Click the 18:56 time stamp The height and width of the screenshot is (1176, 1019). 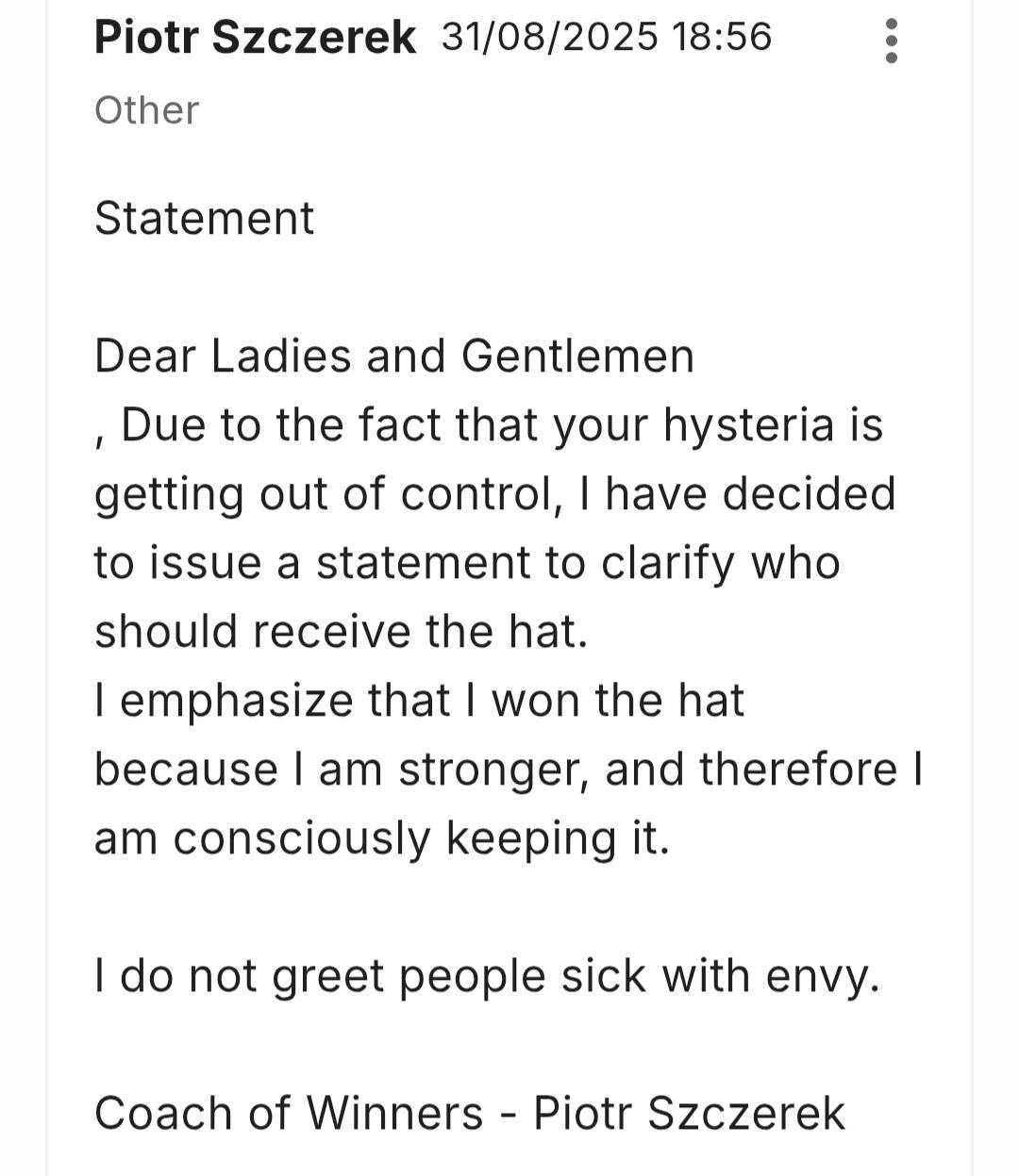click(x=722, y=37)
